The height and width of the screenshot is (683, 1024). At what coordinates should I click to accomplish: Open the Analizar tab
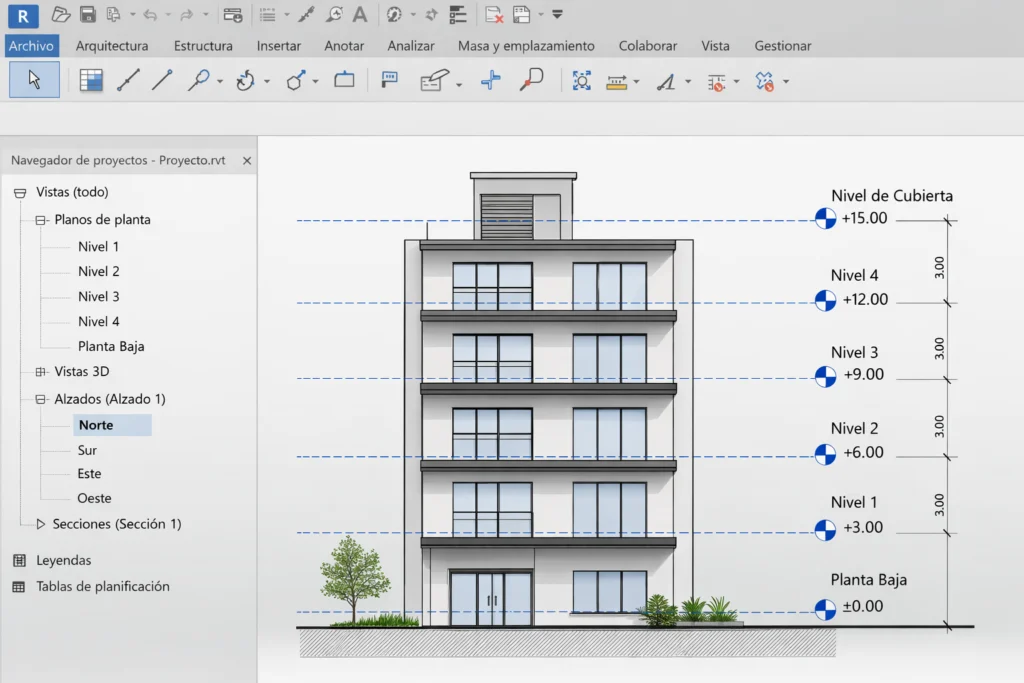[x=411, y=45]
